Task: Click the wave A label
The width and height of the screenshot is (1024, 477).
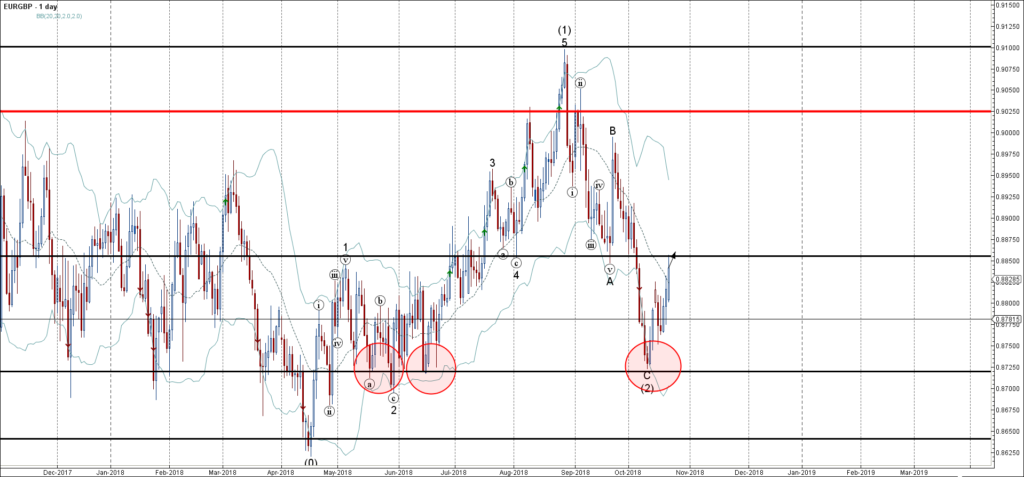Action: (x=609, y=281)
